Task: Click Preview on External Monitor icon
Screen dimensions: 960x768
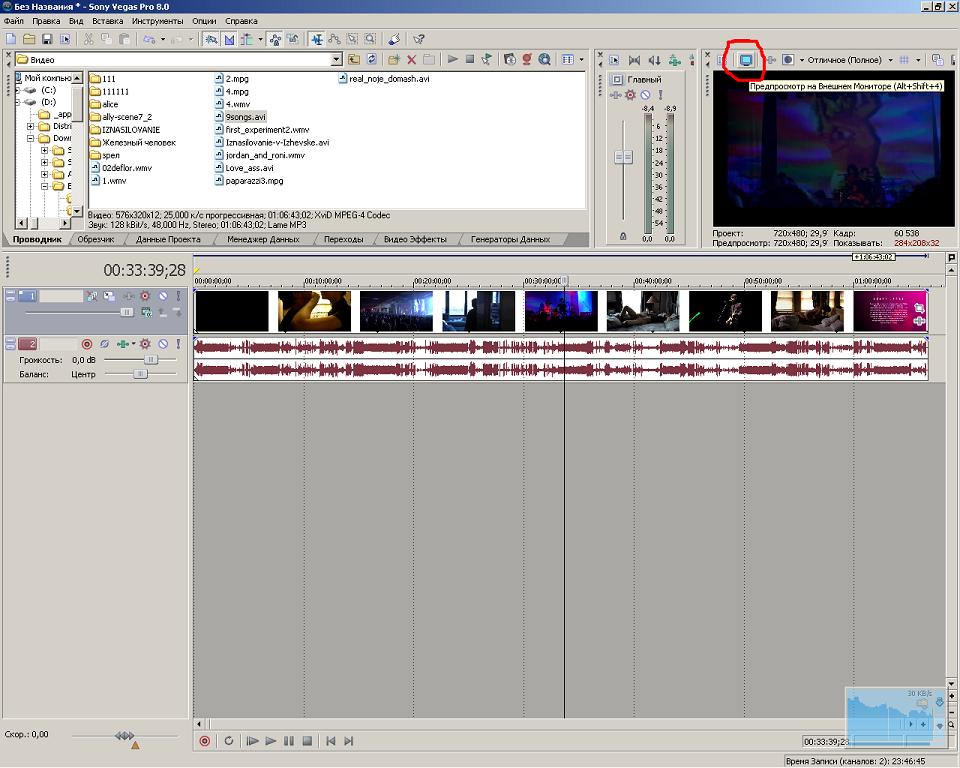Action: tap(746, 60)
